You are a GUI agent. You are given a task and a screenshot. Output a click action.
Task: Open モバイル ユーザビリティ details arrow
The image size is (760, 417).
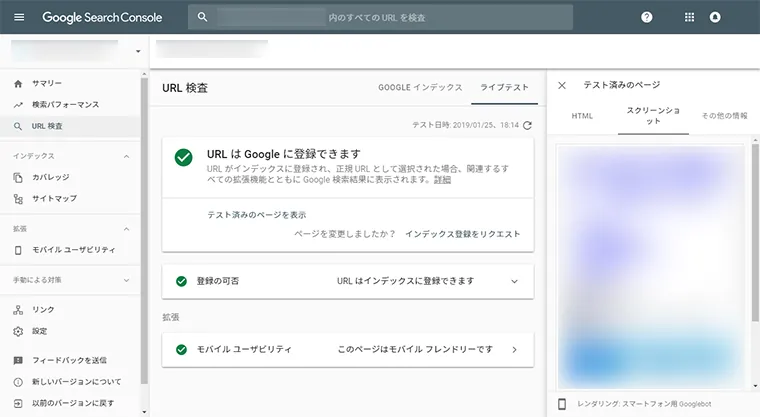[x=514, y=350]
